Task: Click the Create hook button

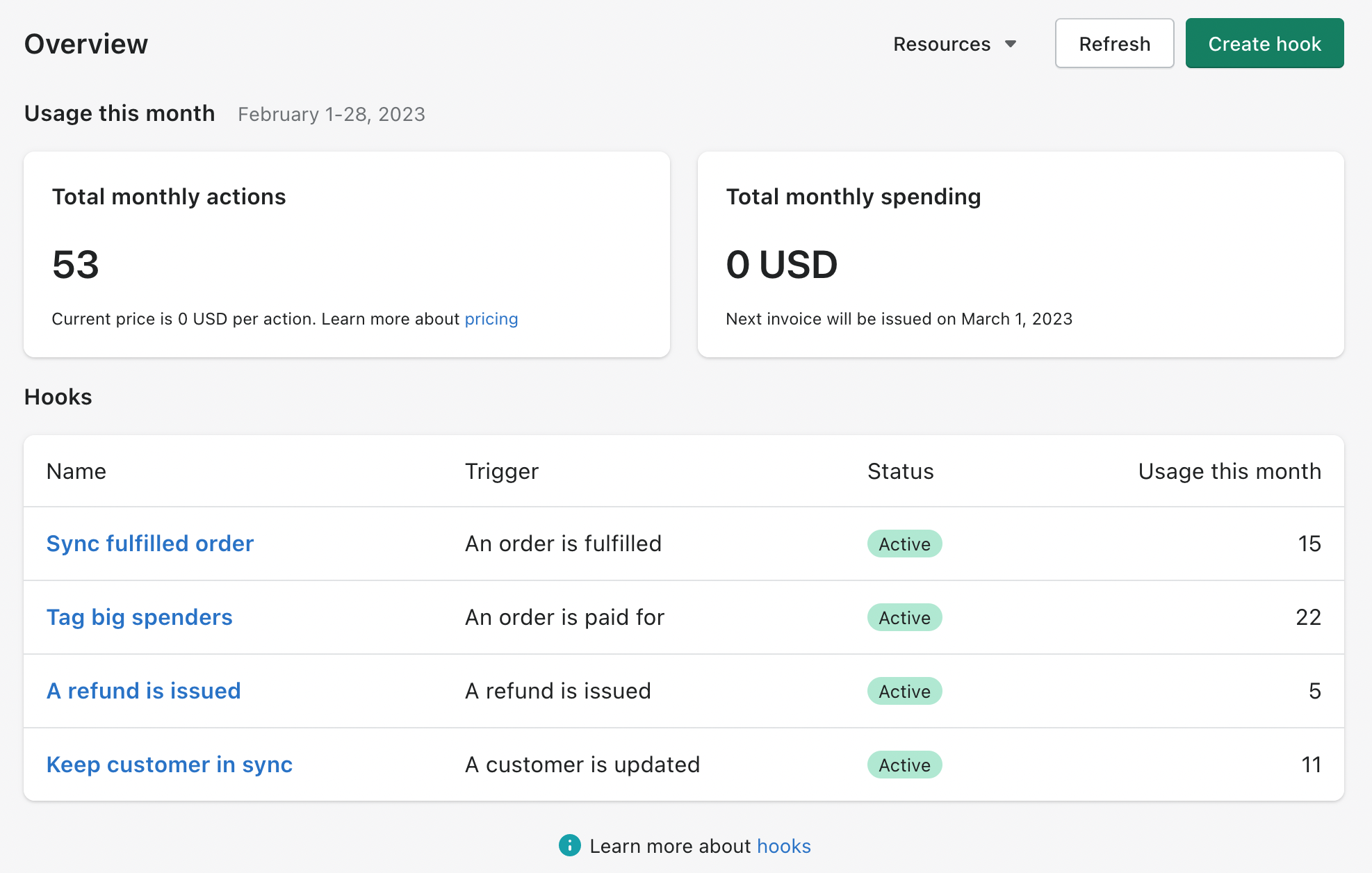Action: coord(1264,44)
